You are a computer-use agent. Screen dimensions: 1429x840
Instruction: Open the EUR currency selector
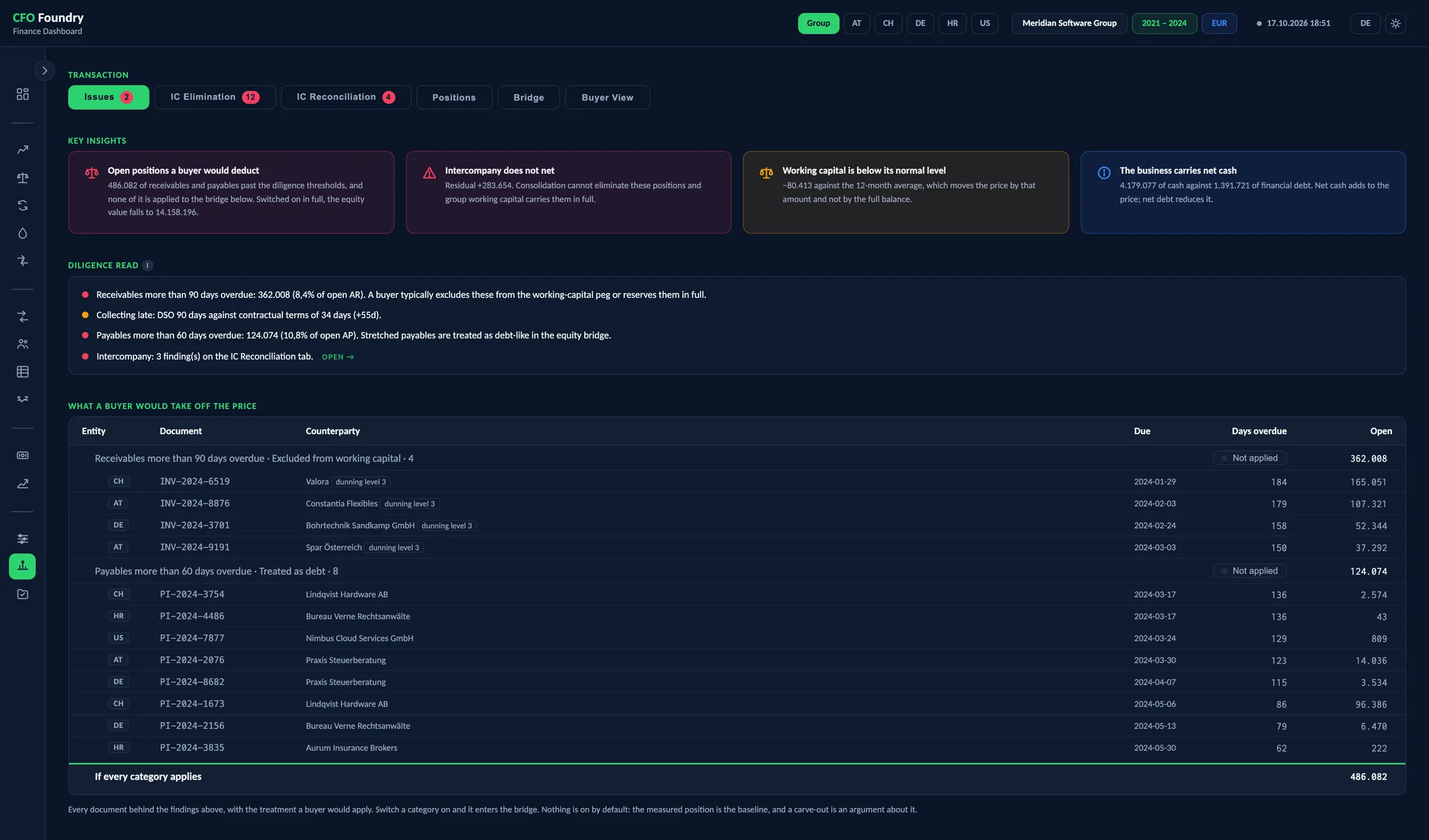(x=1219, y=24)
